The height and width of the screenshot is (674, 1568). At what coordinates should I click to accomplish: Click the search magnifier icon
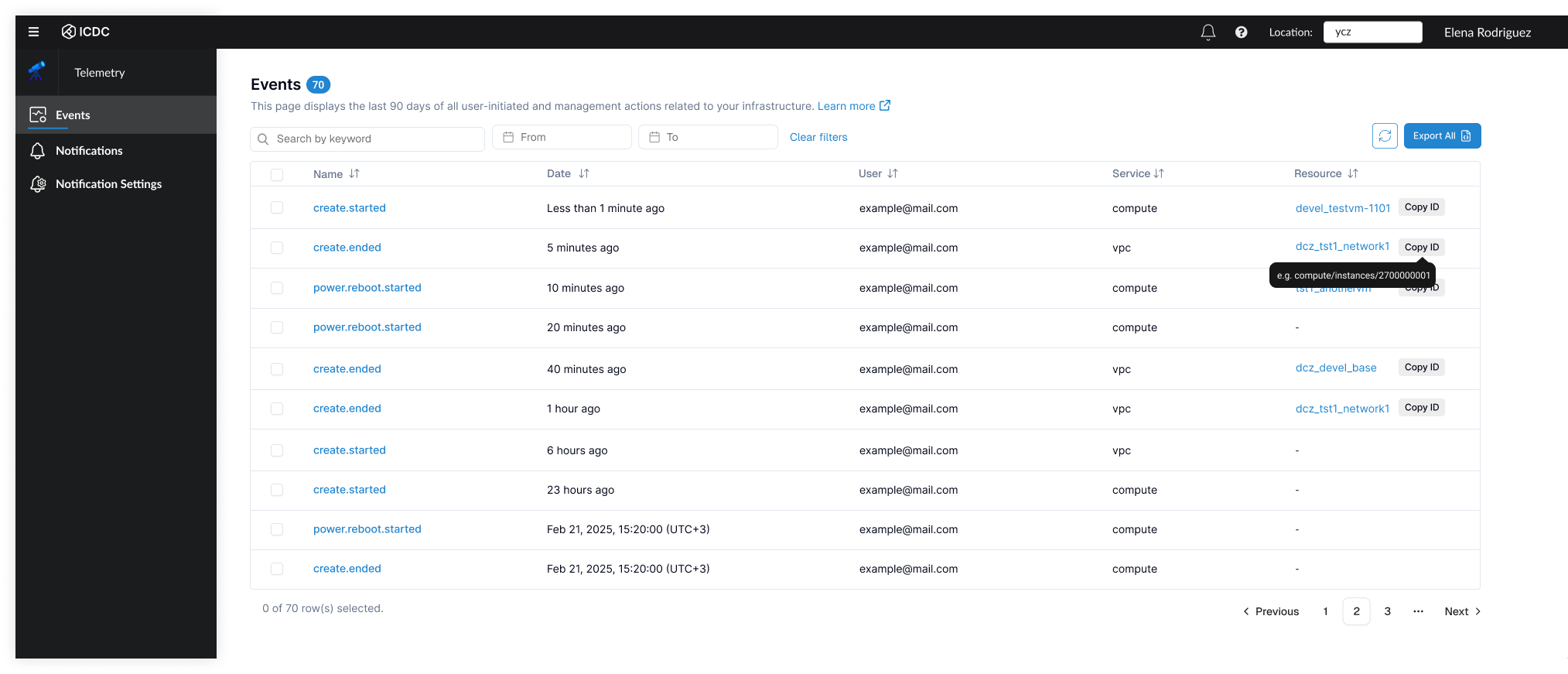point(263,139)
